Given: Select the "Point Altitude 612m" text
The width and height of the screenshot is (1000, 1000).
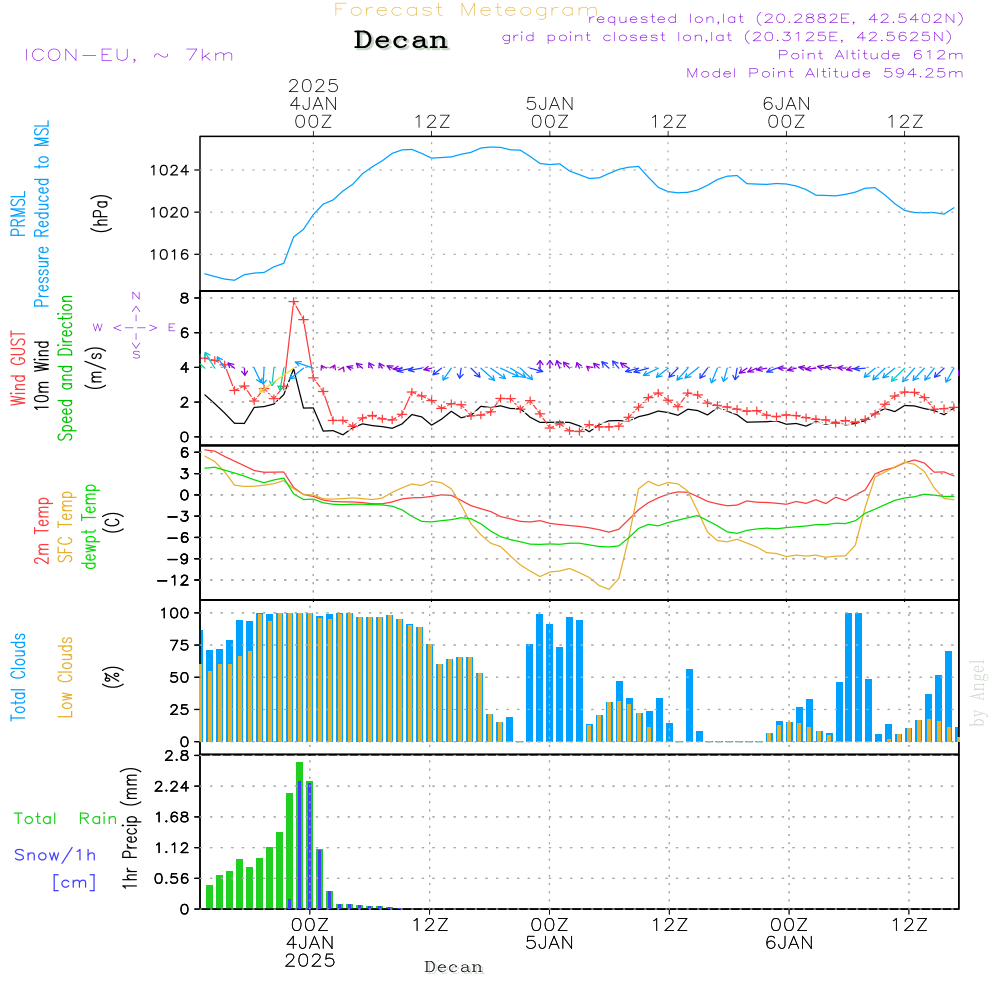Looking at the screenshot, I should pos(871,55).
